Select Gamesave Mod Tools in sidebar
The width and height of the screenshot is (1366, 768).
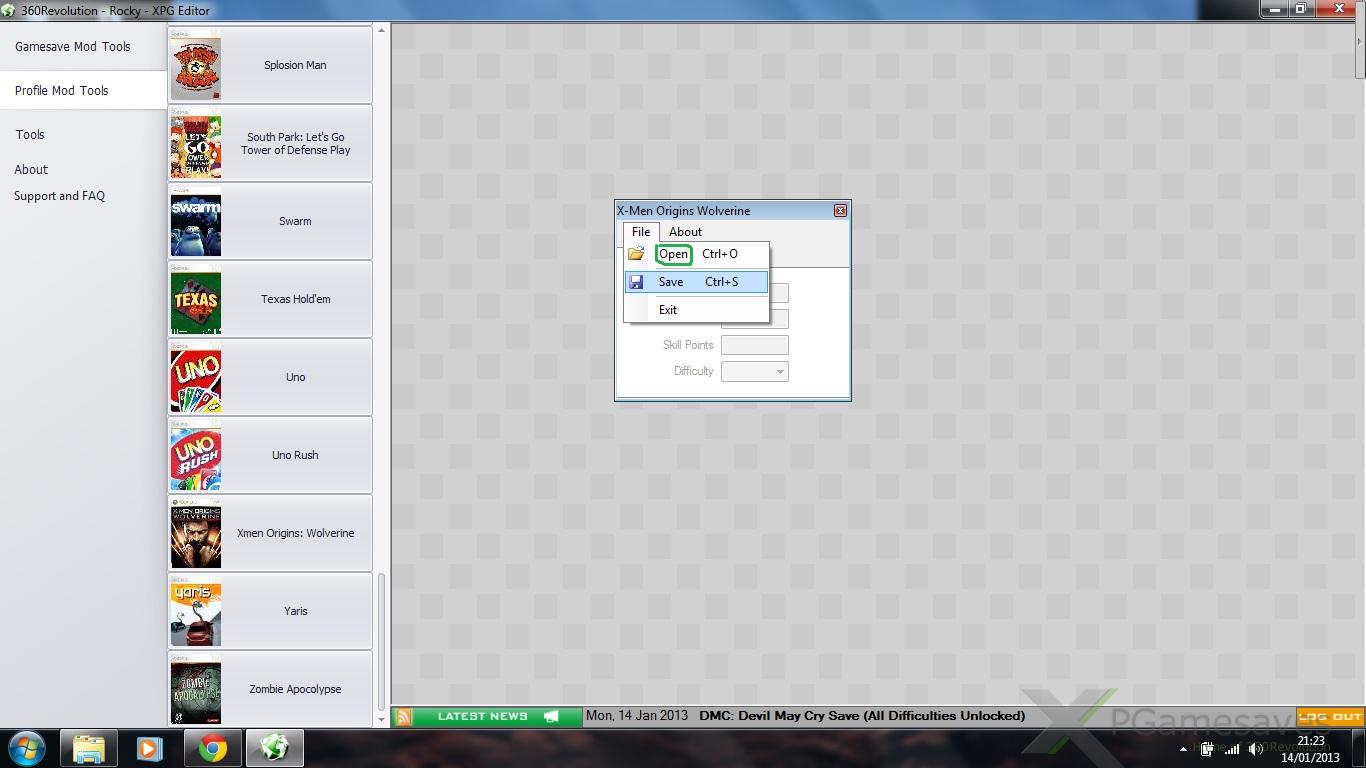[x=73, y=47]
